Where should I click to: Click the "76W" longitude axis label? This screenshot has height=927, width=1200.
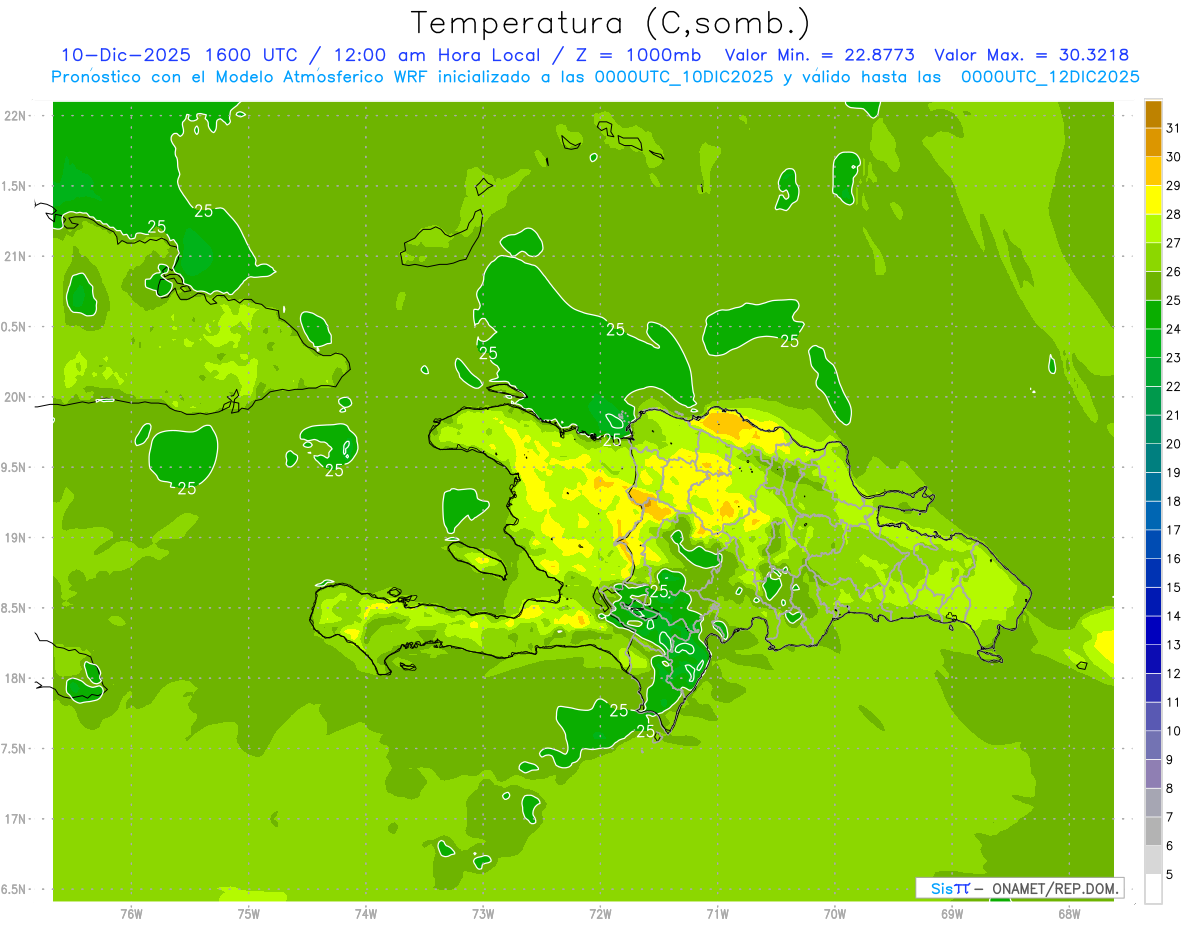[x=131, y=914]
